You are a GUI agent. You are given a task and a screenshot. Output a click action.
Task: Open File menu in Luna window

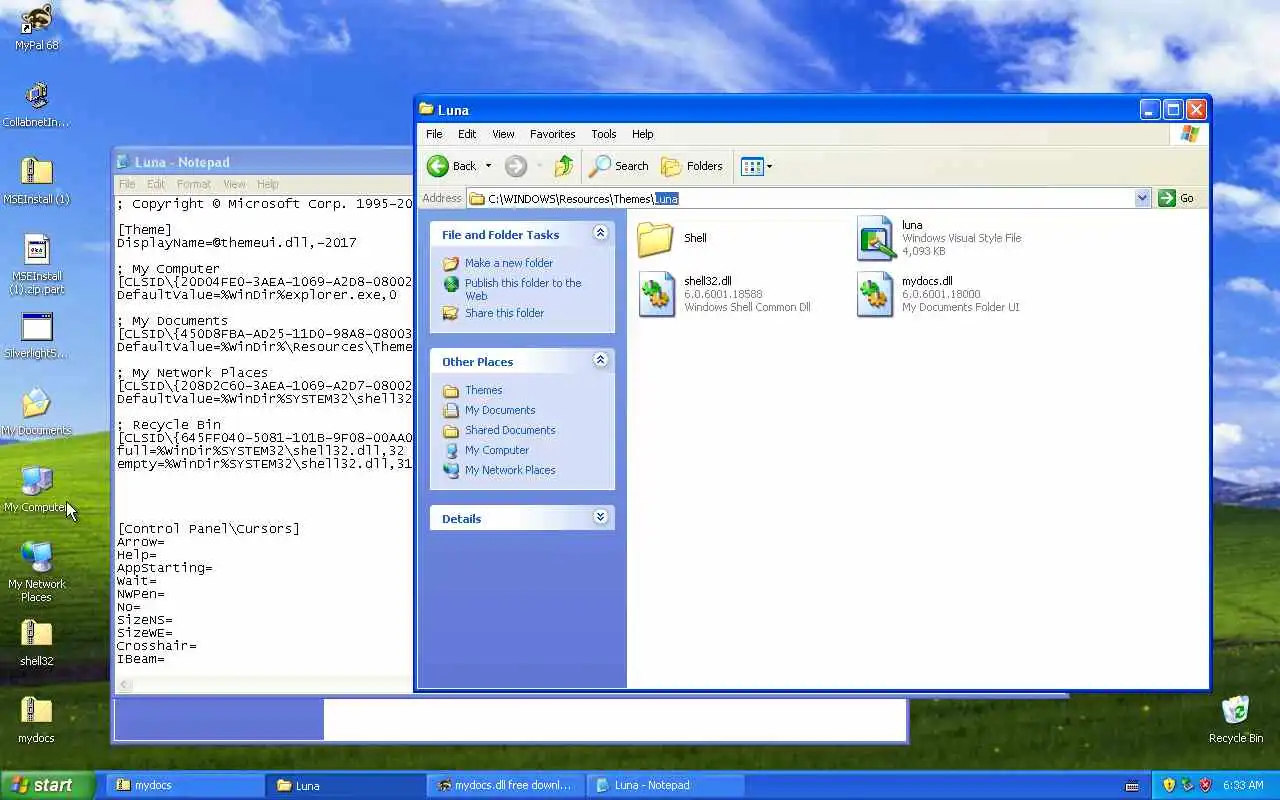click(x=434, y=134)
